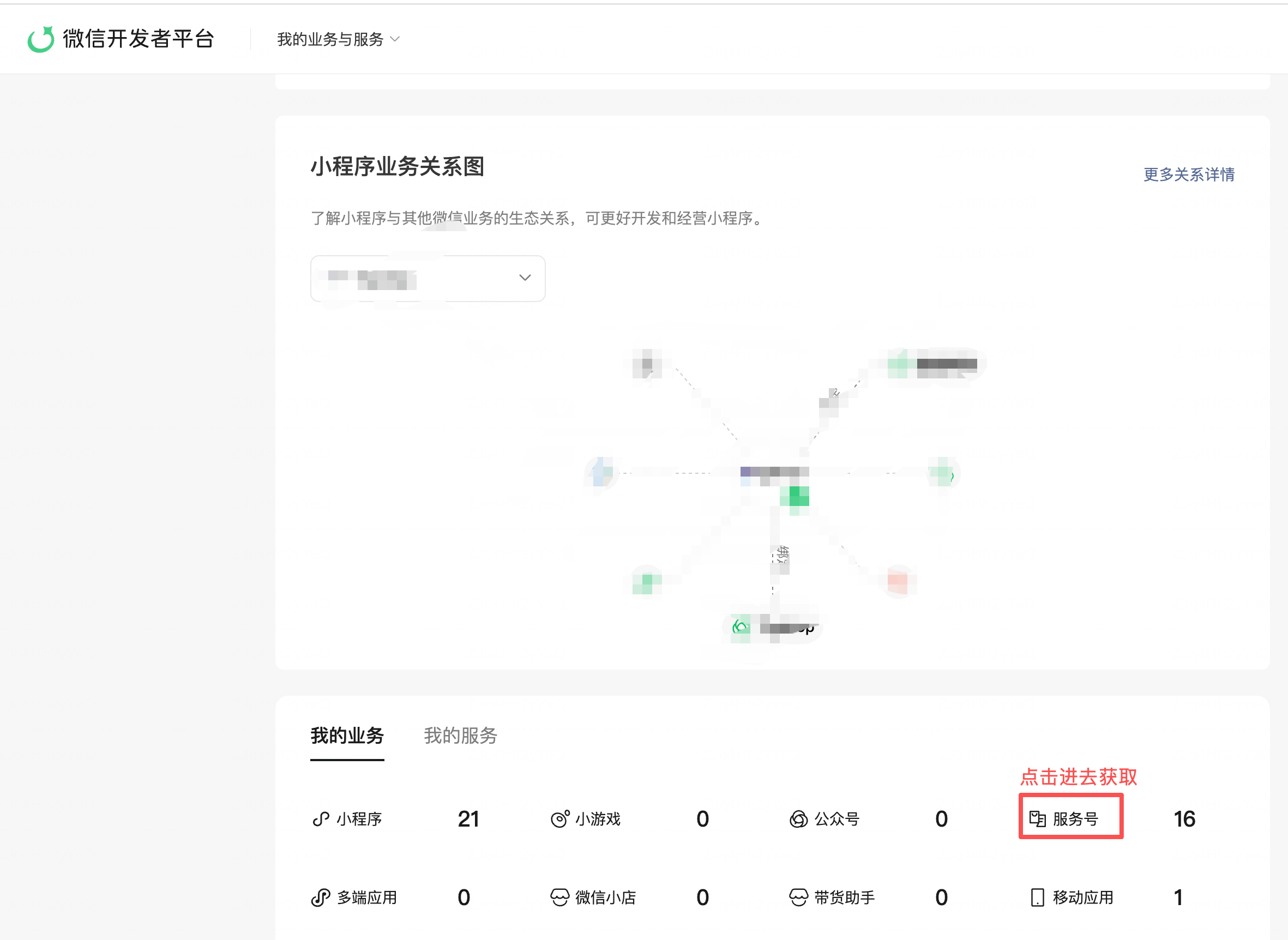Click the 小程序 icon
Viewport: 1288px width, 940px height.
pos(321,819)
